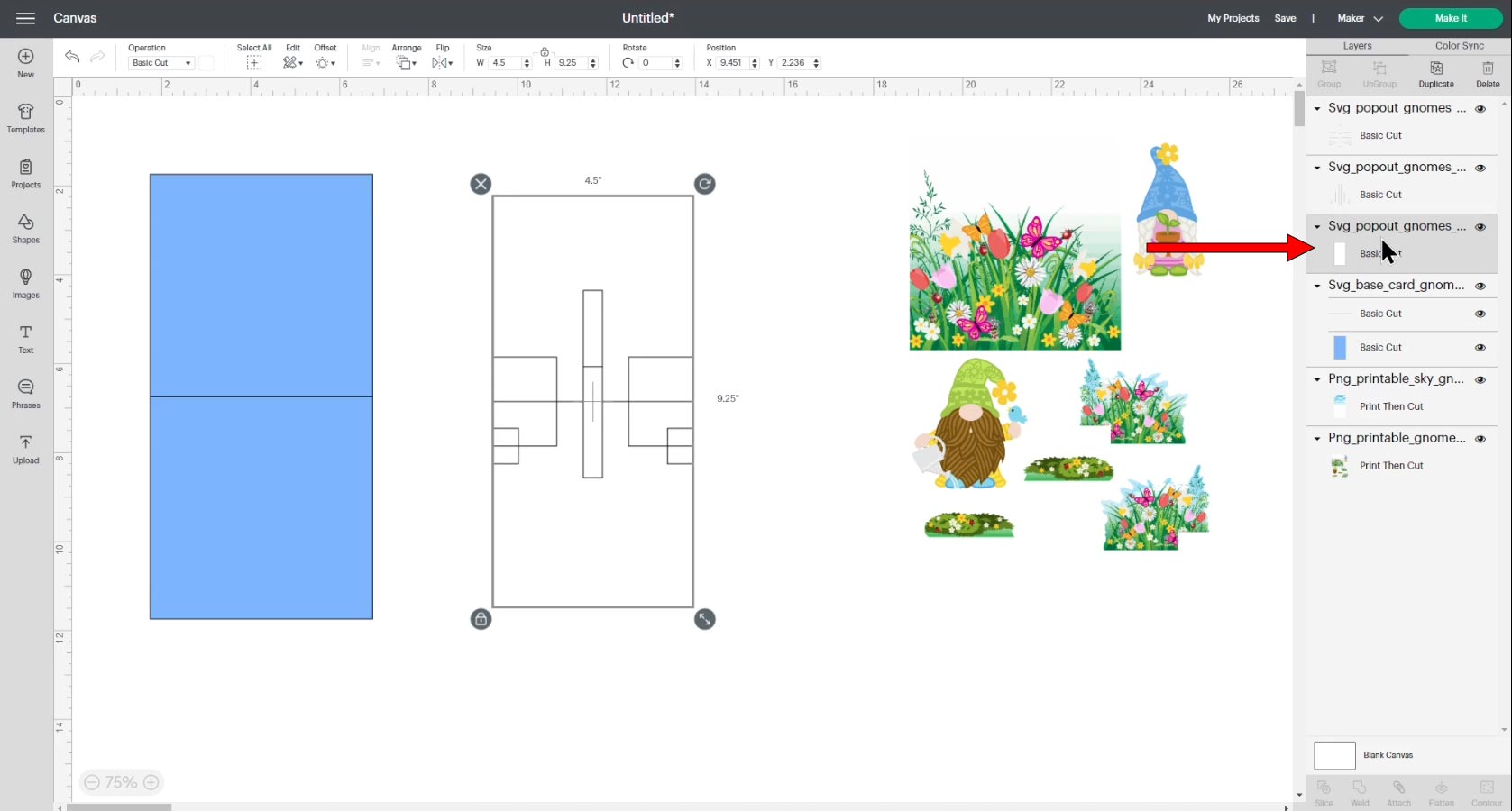Open the Upload panel
The height and width of the screenshot is (811, 1512).
[x=25, y=448]
